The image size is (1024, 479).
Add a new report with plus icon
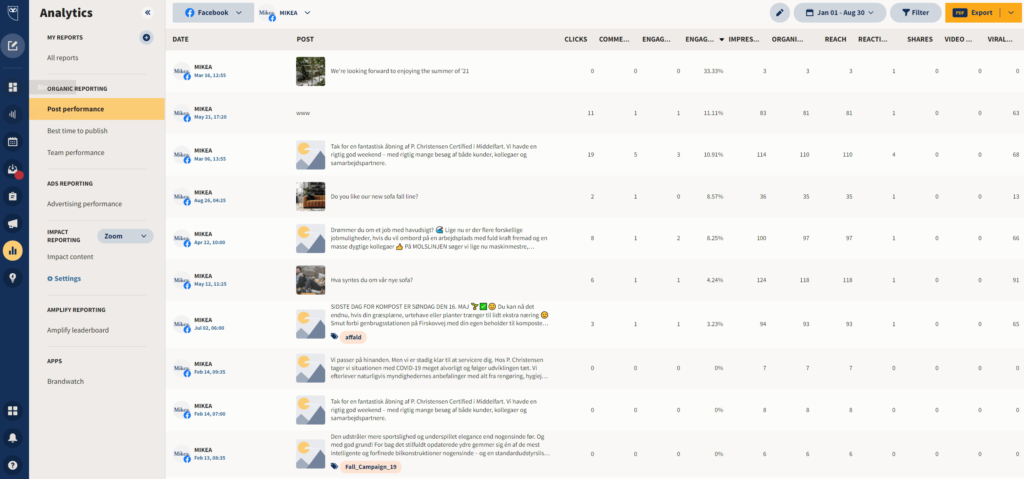pos(146,37)
